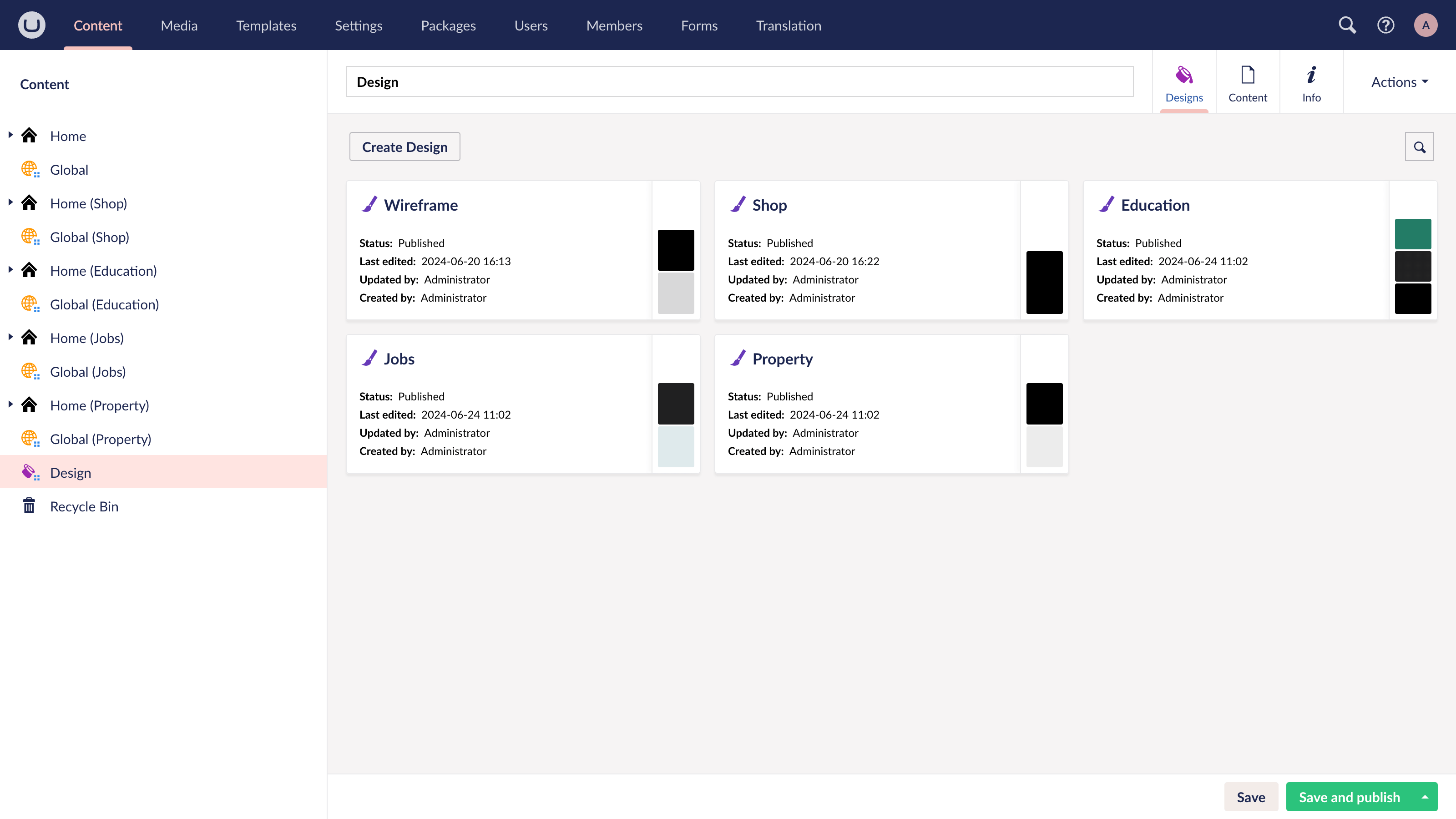Click the globe icon next to Global (Education)
Screen dimensions: 1456x819
point(29,303)
